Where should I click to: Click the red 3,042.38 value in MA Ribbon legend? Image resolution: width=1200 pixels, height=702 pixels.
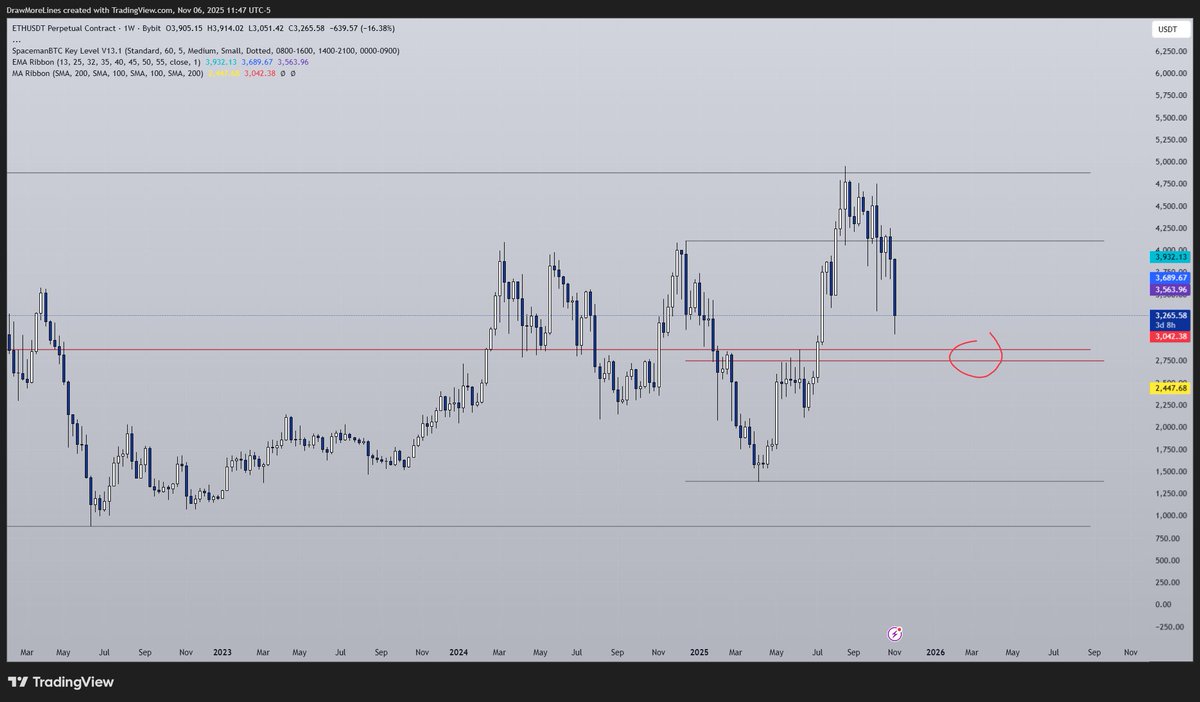259,74
